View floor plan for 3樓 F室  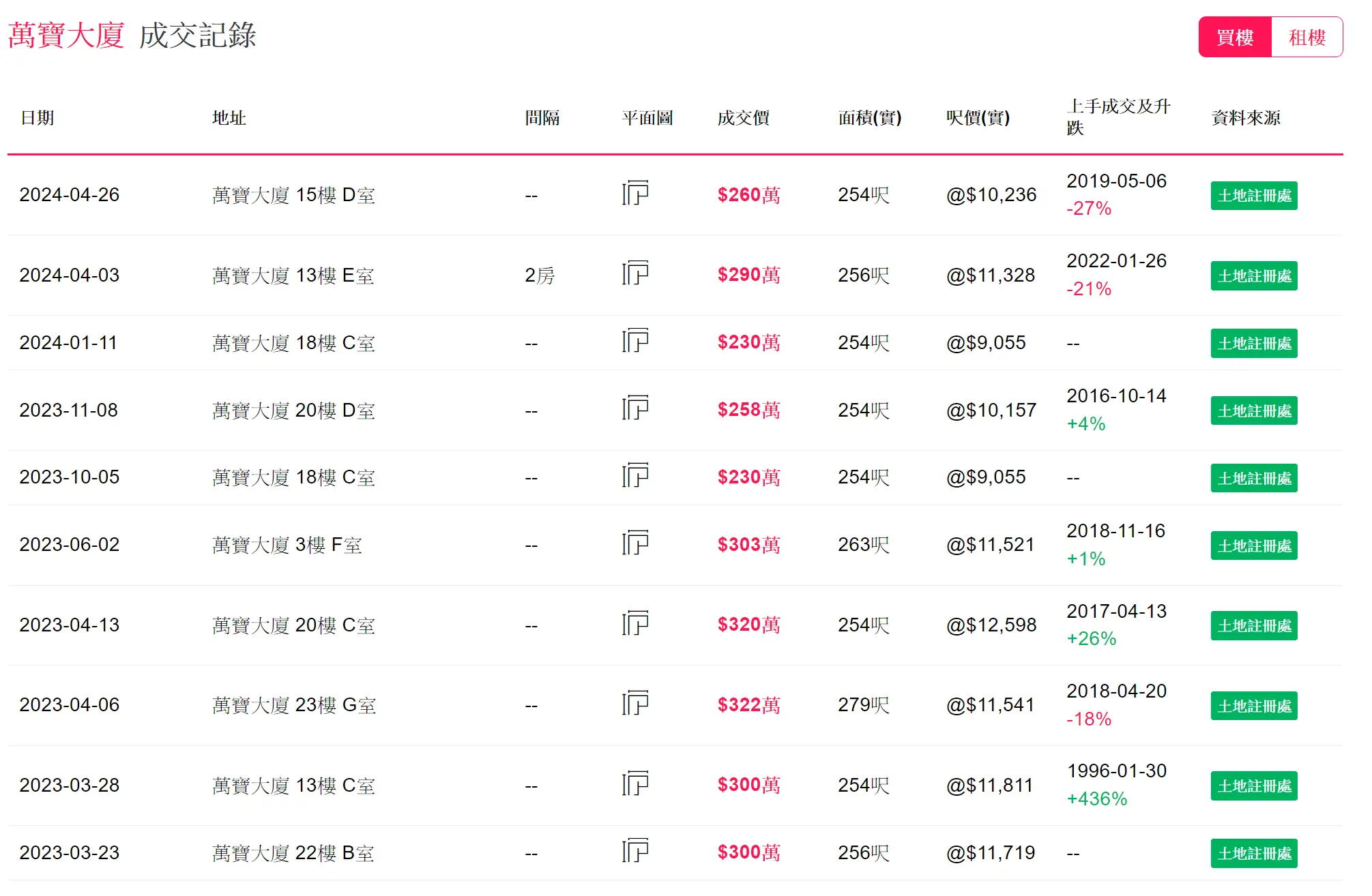pos(635,544)
